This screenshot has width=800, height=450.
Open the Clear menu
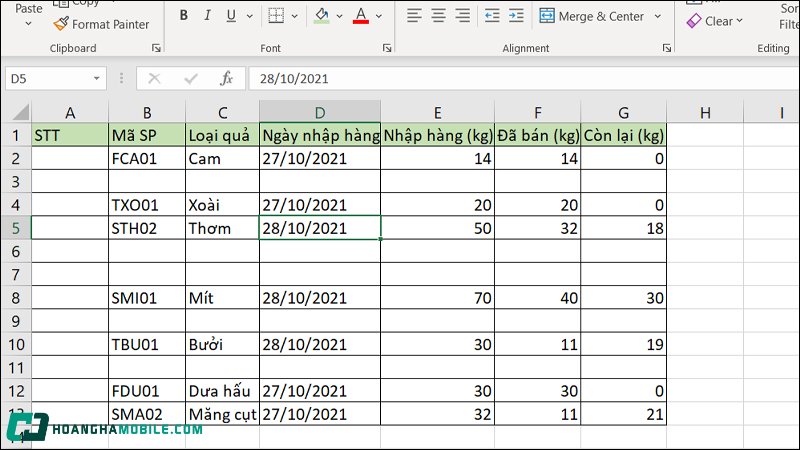pyautogui.click(x=715, y=21)
